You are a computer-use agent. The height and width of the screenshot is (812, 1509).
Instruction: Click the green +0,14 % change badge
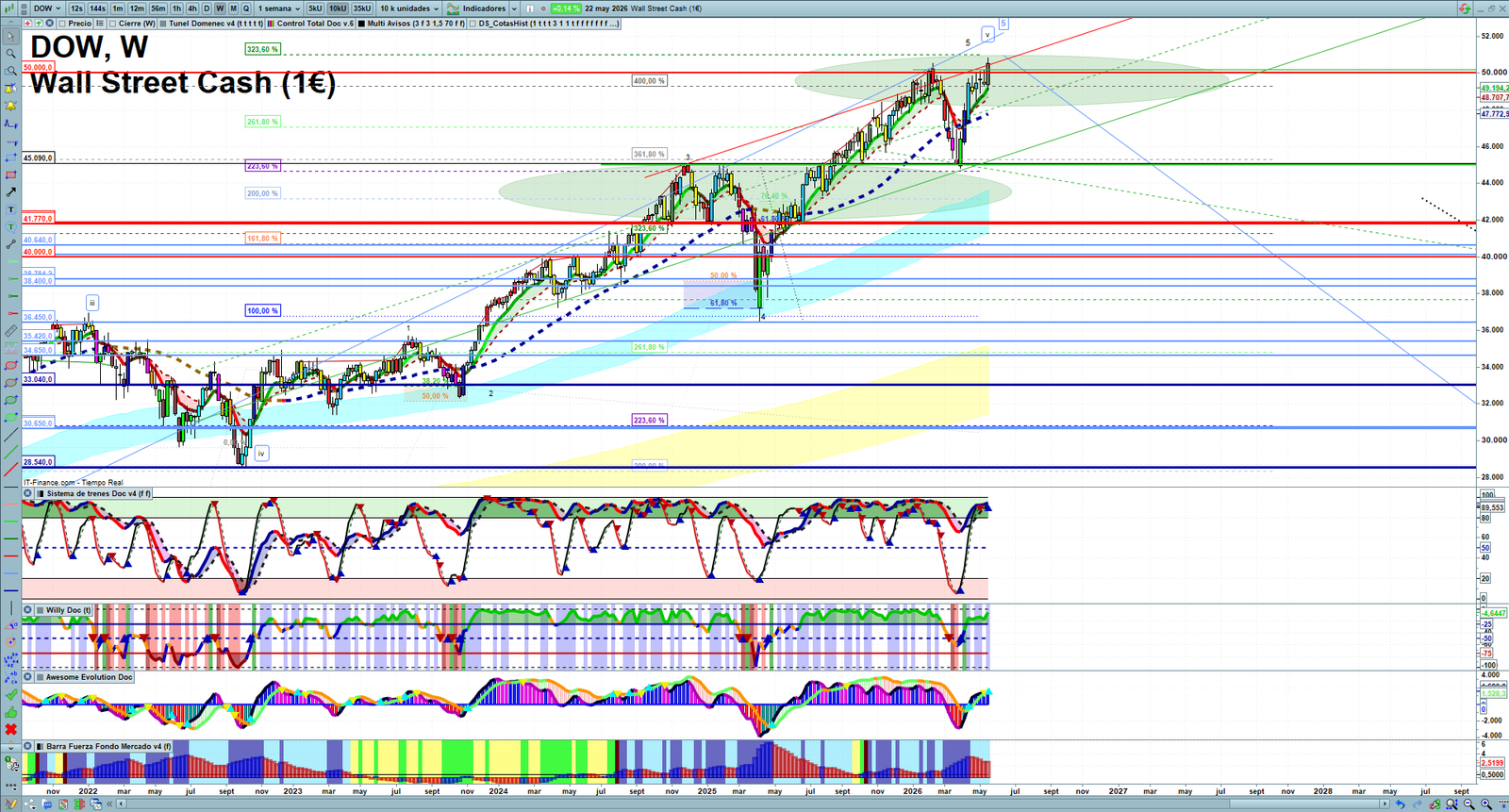[x=566, y=8]
